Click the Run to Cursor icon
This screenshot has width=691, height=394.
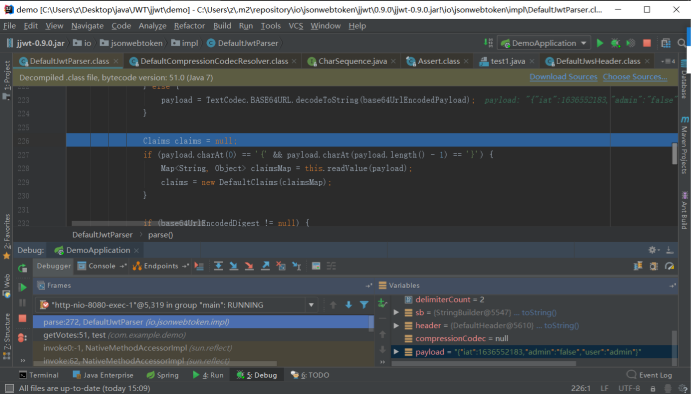point(297,266)
